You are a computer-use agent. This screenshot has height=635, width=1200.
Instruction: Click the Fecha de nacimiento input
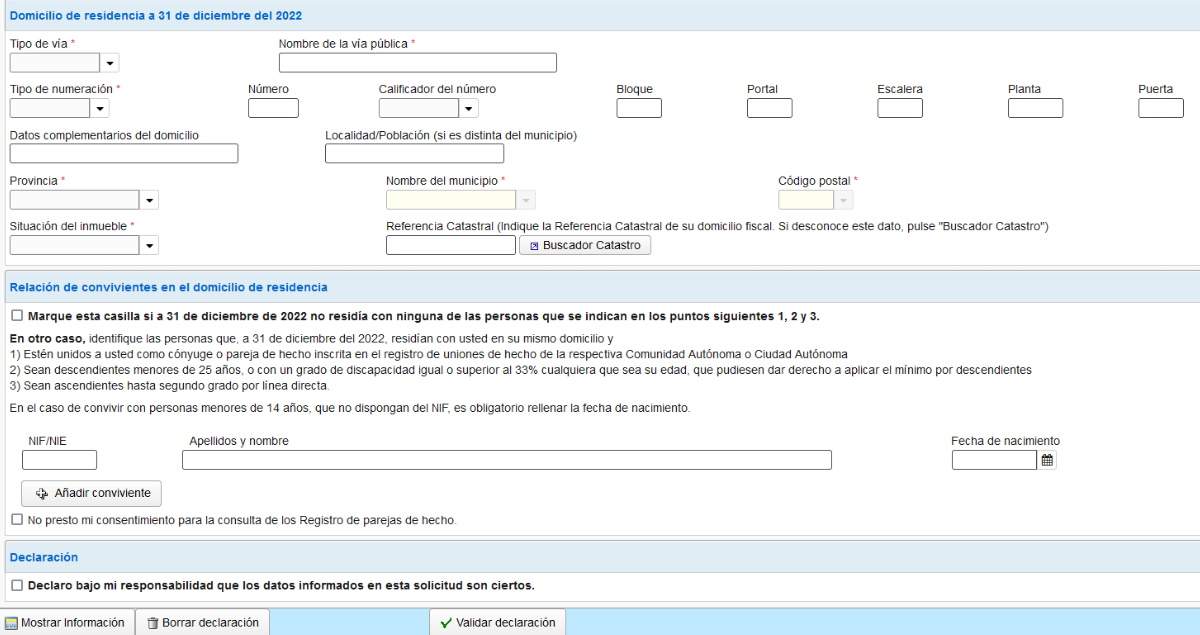pyautogui.click(x=994, y=460)
